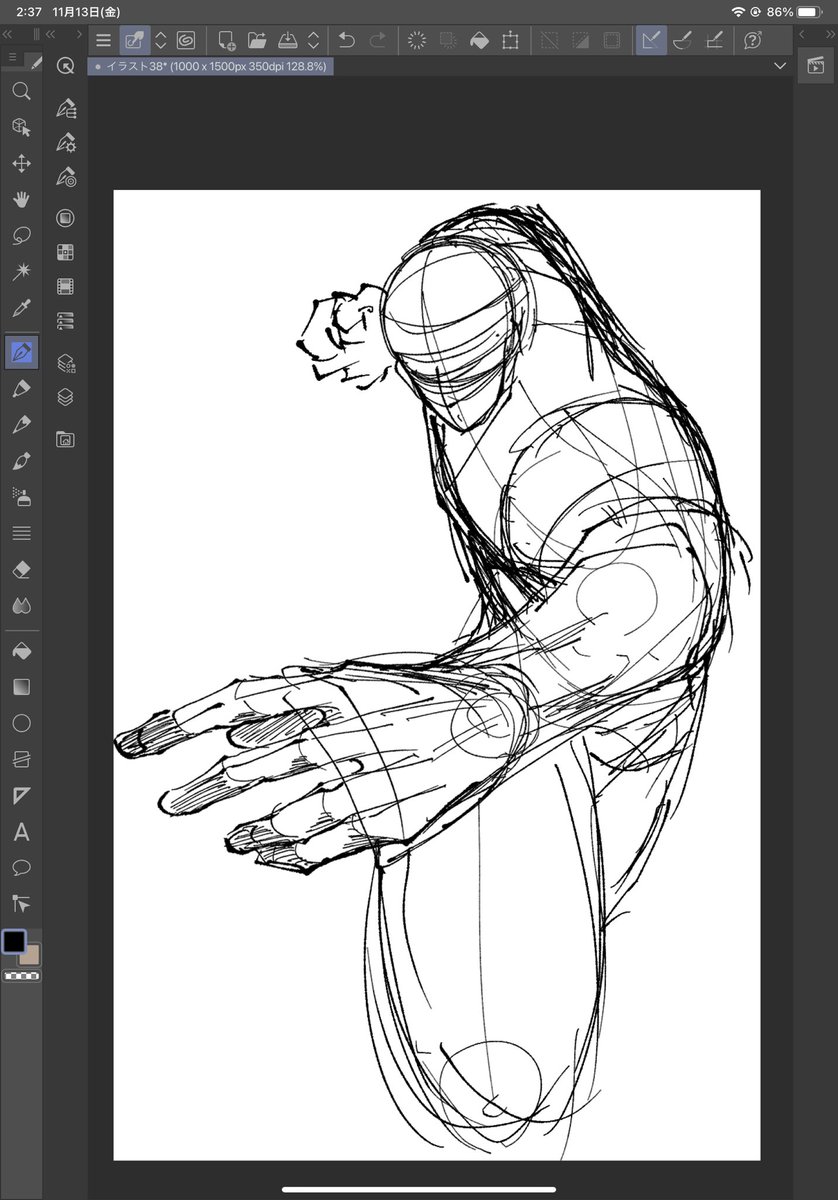Select the Blend droplets tool
Viewport: 838px width, 1200px height.
tap(21, 605)
